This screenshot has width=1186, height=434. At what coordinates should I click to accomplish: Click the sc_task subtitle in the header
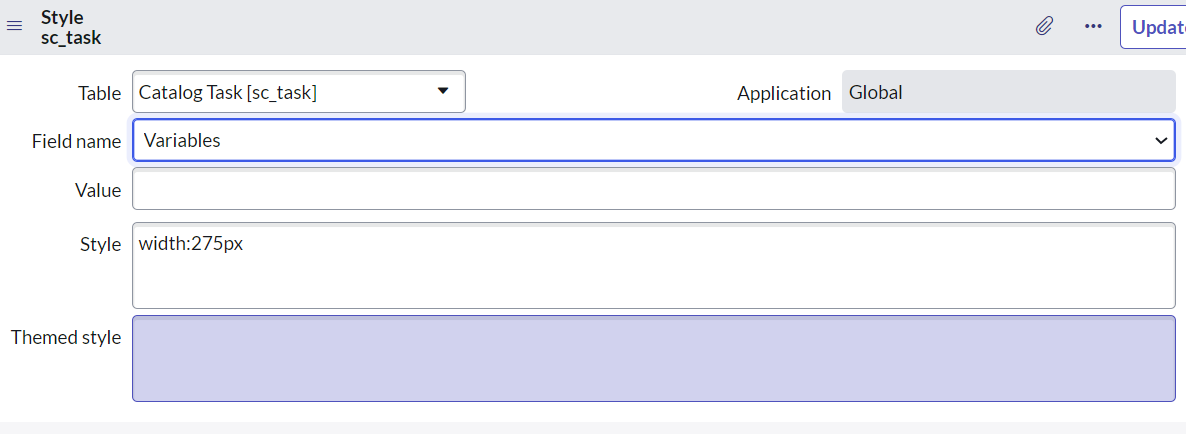[x=70, y=38]
